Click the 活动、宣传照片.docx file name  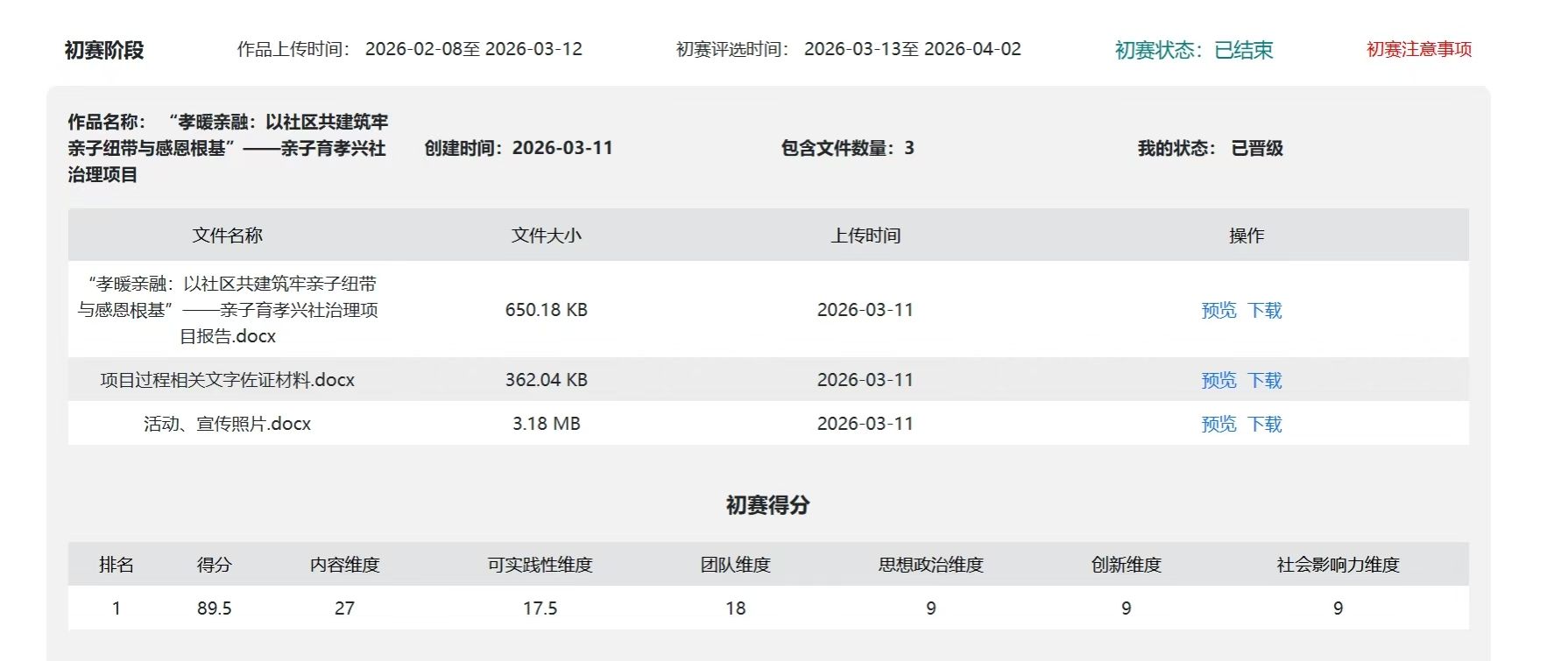click(227, 424)
